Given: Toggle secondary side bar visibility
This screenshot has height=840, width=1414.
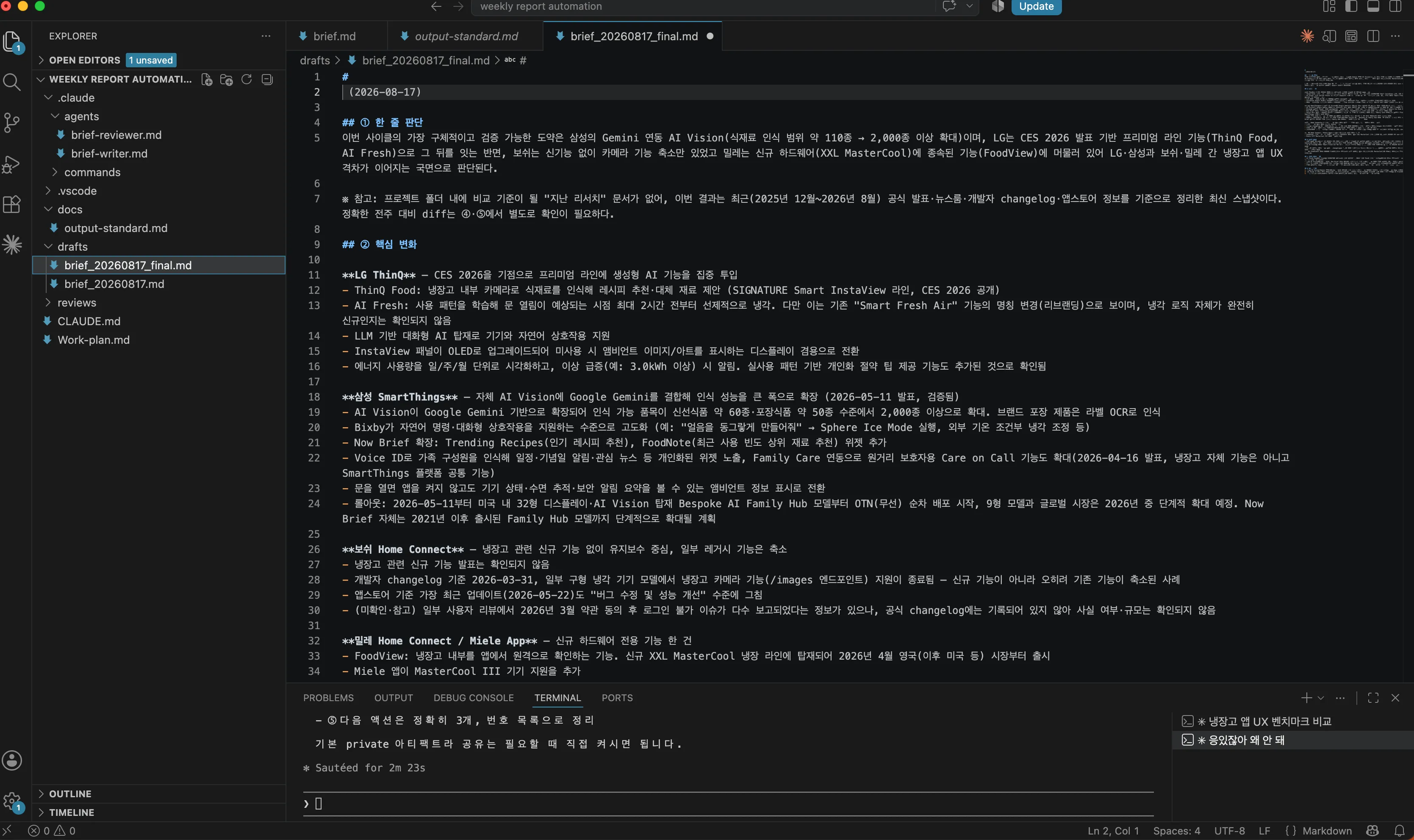Looking at the screenshot, I should (1395, 6).
